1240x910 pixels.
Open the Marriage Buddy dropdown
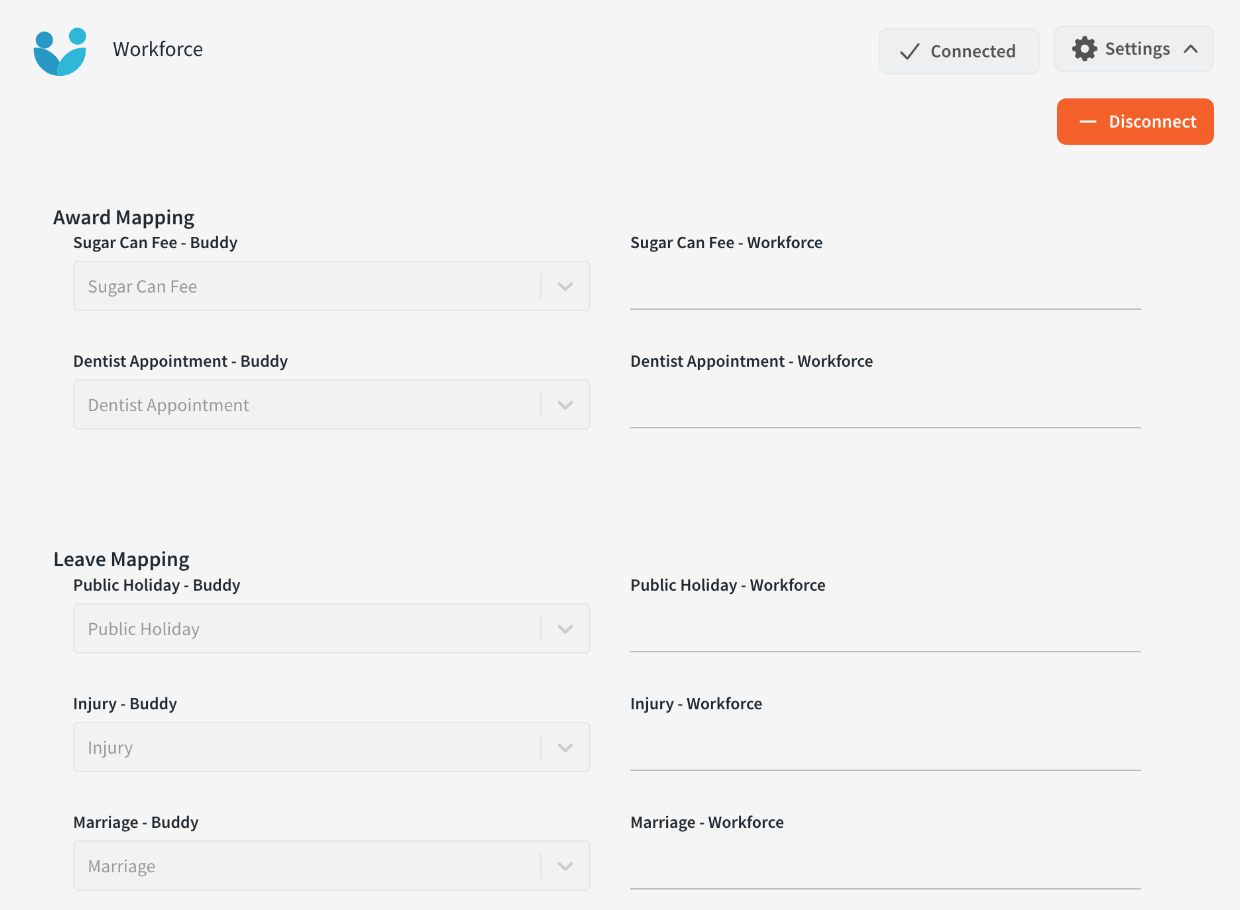click(331, 866)
